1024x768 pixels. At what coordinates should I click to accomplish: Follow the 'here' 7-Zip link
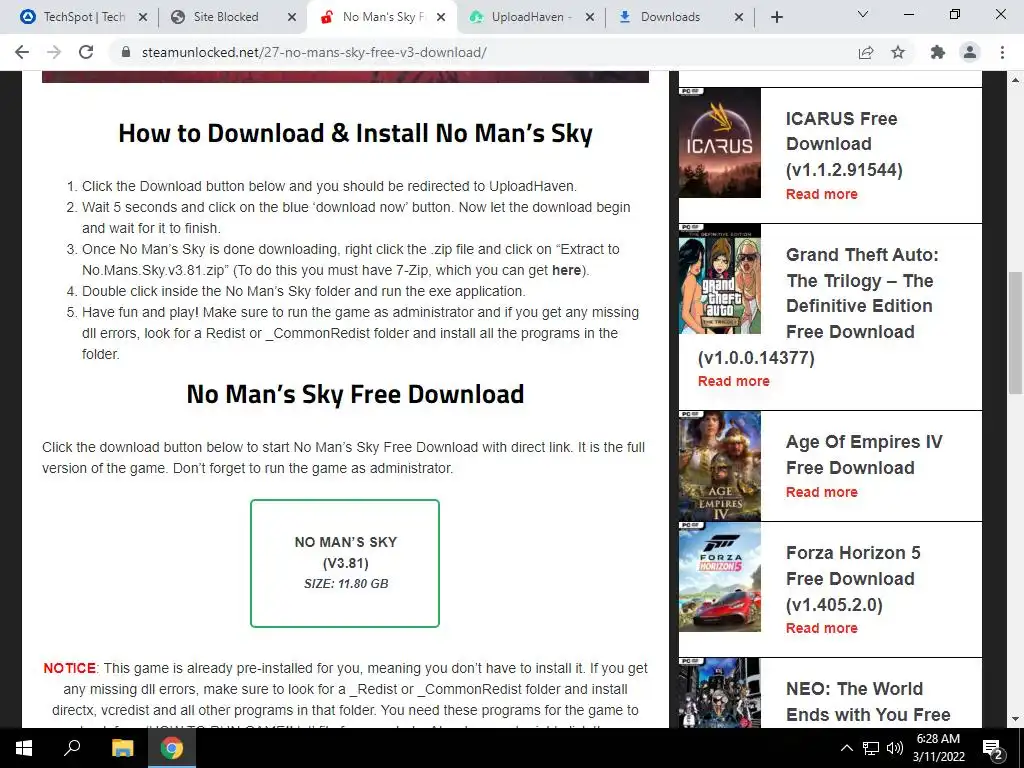[x=566, y=270]
